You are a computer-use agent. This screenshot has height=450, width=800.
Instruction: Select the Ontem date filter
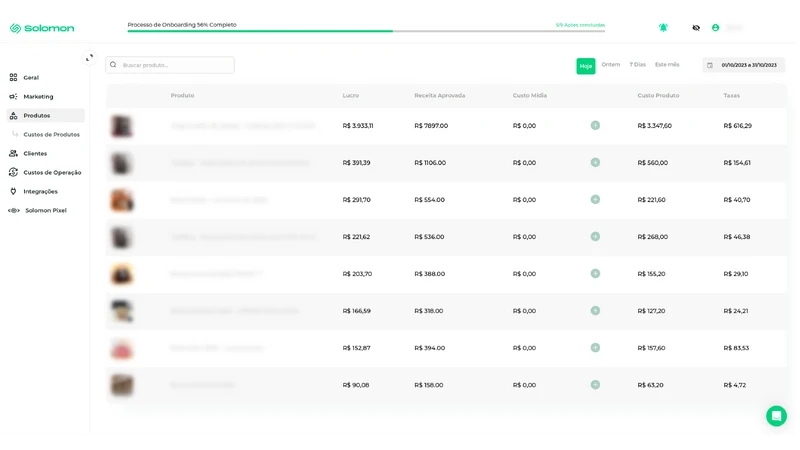click(611, 65)
